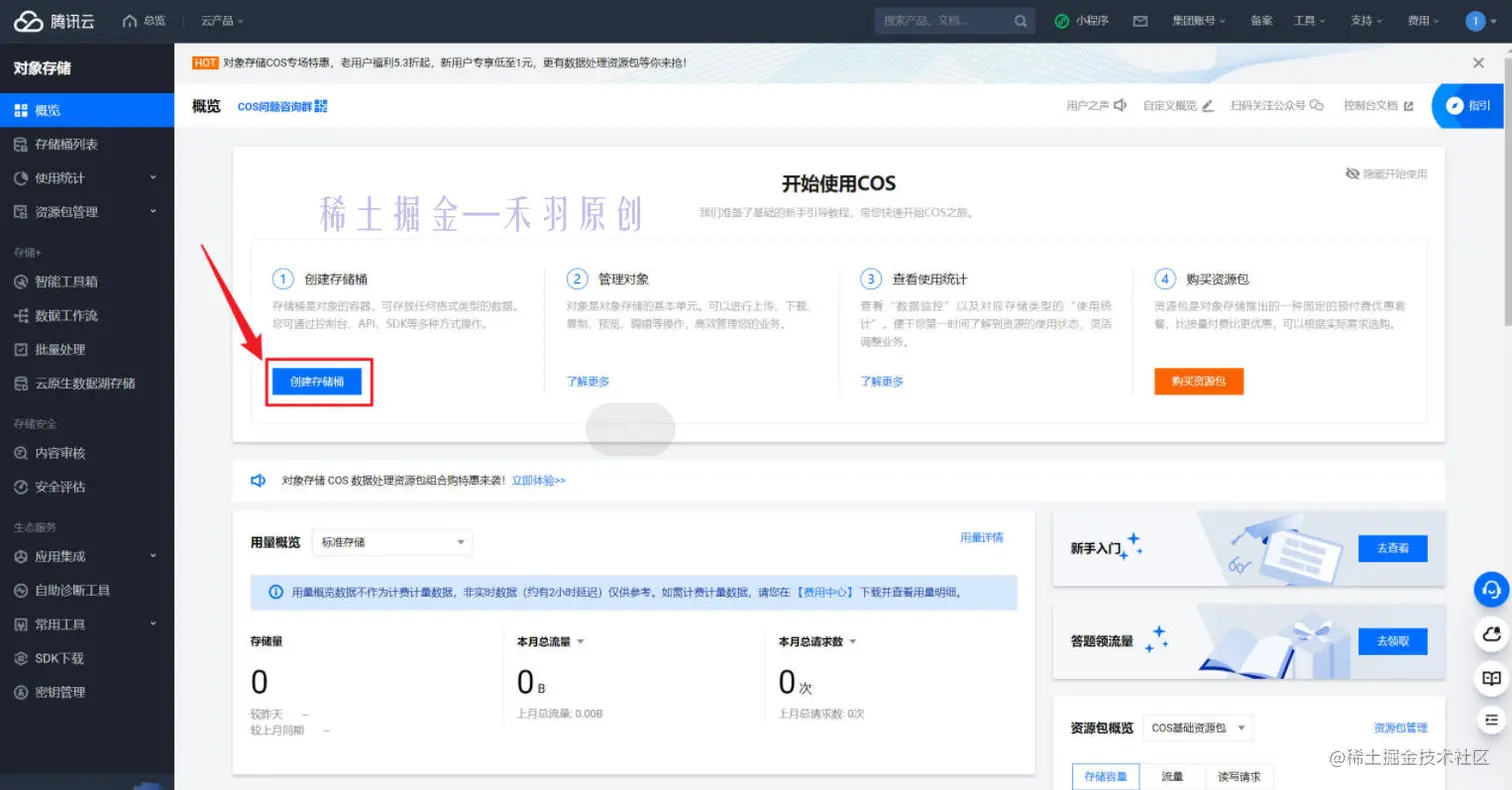Click 了解更多 under 查看使用统计
1512x790 pixels.
click(882, 381)
